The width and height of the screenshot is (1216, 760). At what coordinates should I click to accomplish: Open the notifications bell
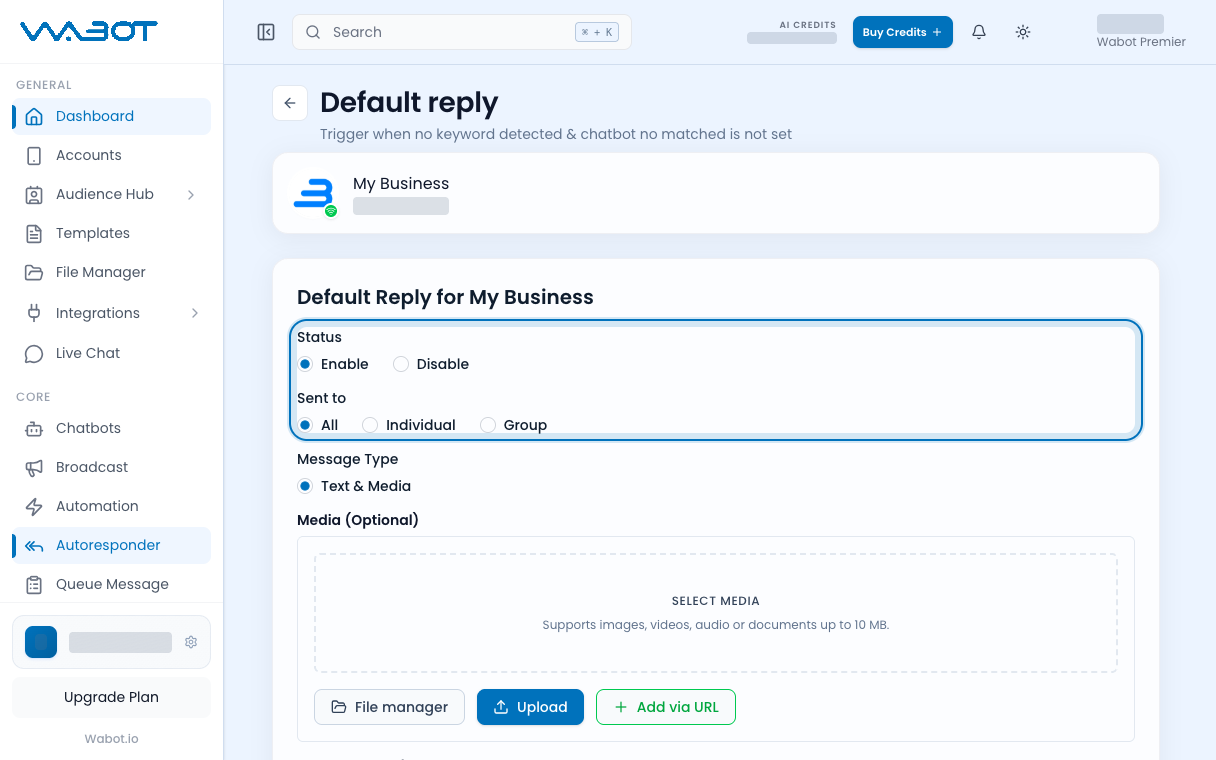point(979,32)
